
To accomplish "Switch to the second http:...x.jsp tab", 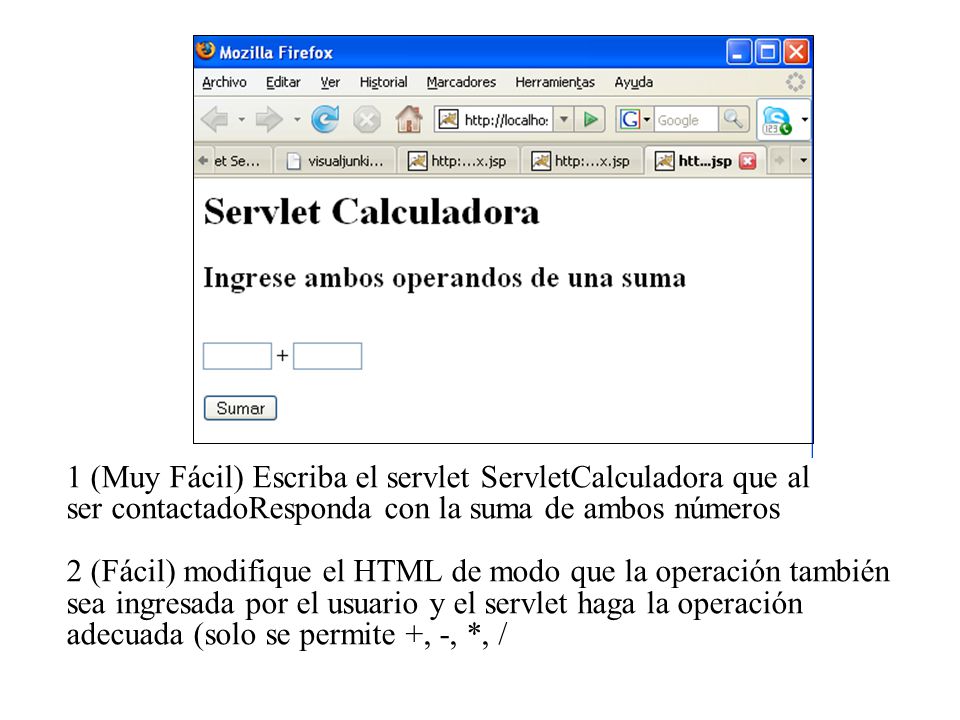I will tap(582, 161).
